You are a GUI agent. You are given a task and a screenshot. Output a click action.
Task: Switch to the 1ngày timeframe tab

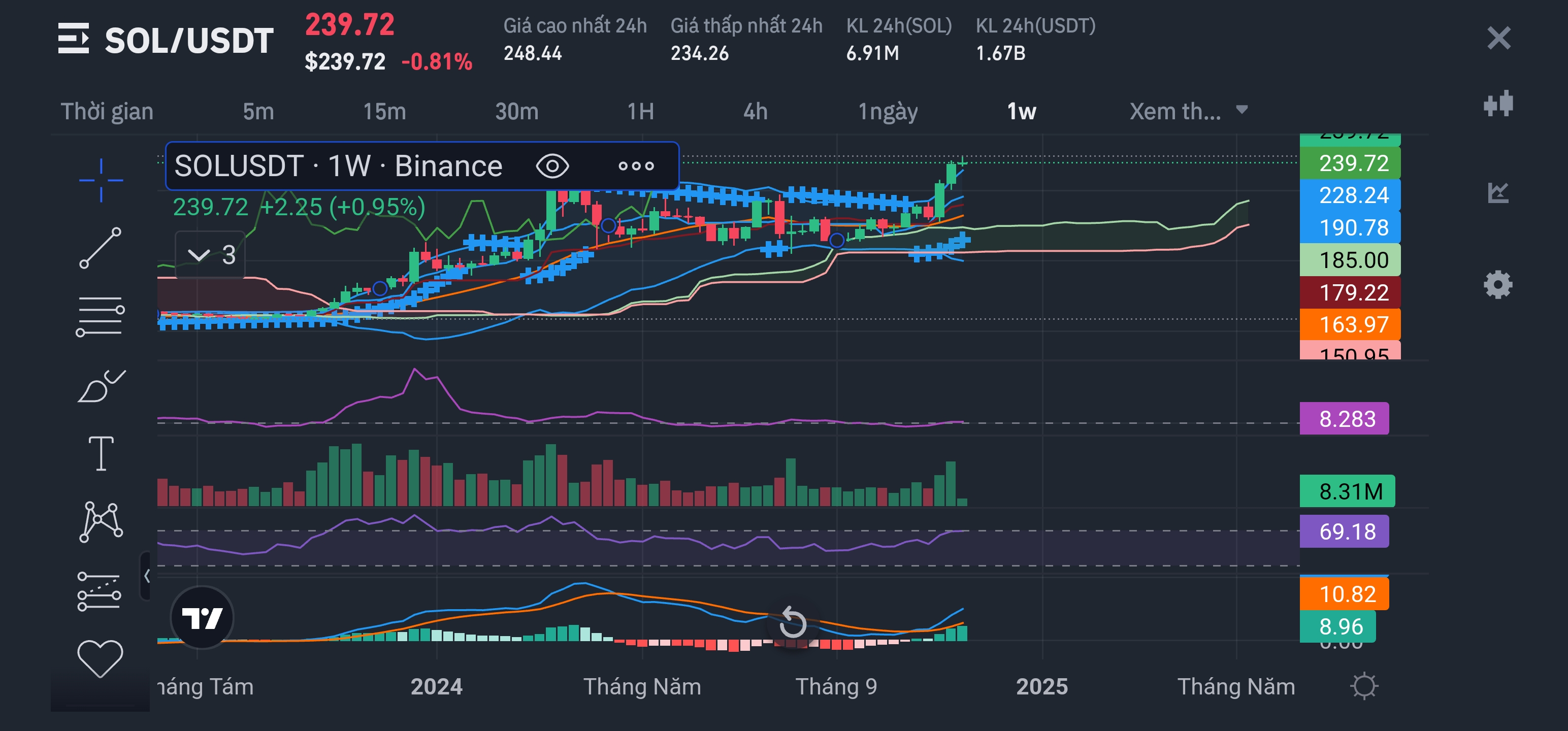coord(888,111)
